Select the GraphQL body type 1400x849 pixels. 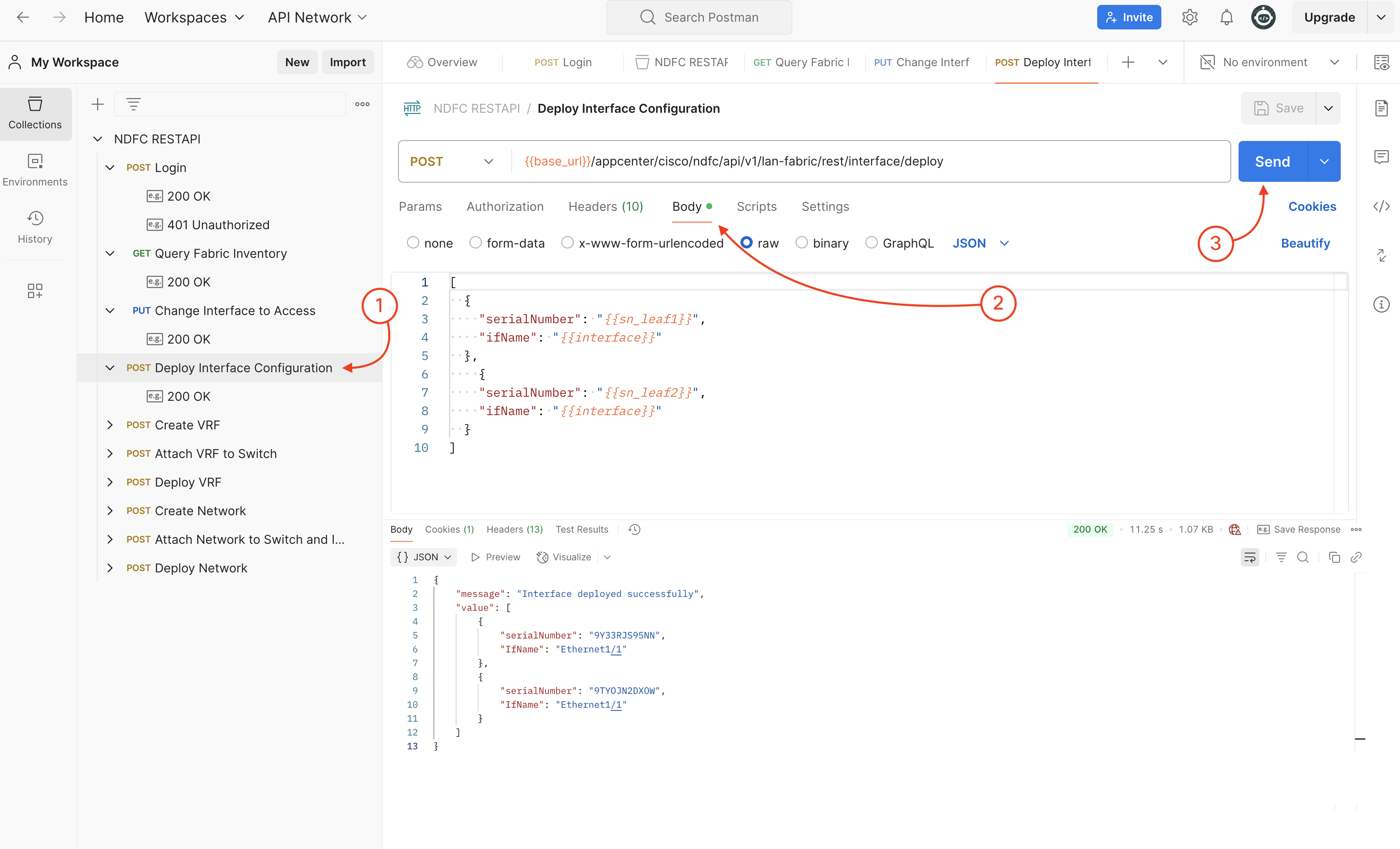click(871, 243)
